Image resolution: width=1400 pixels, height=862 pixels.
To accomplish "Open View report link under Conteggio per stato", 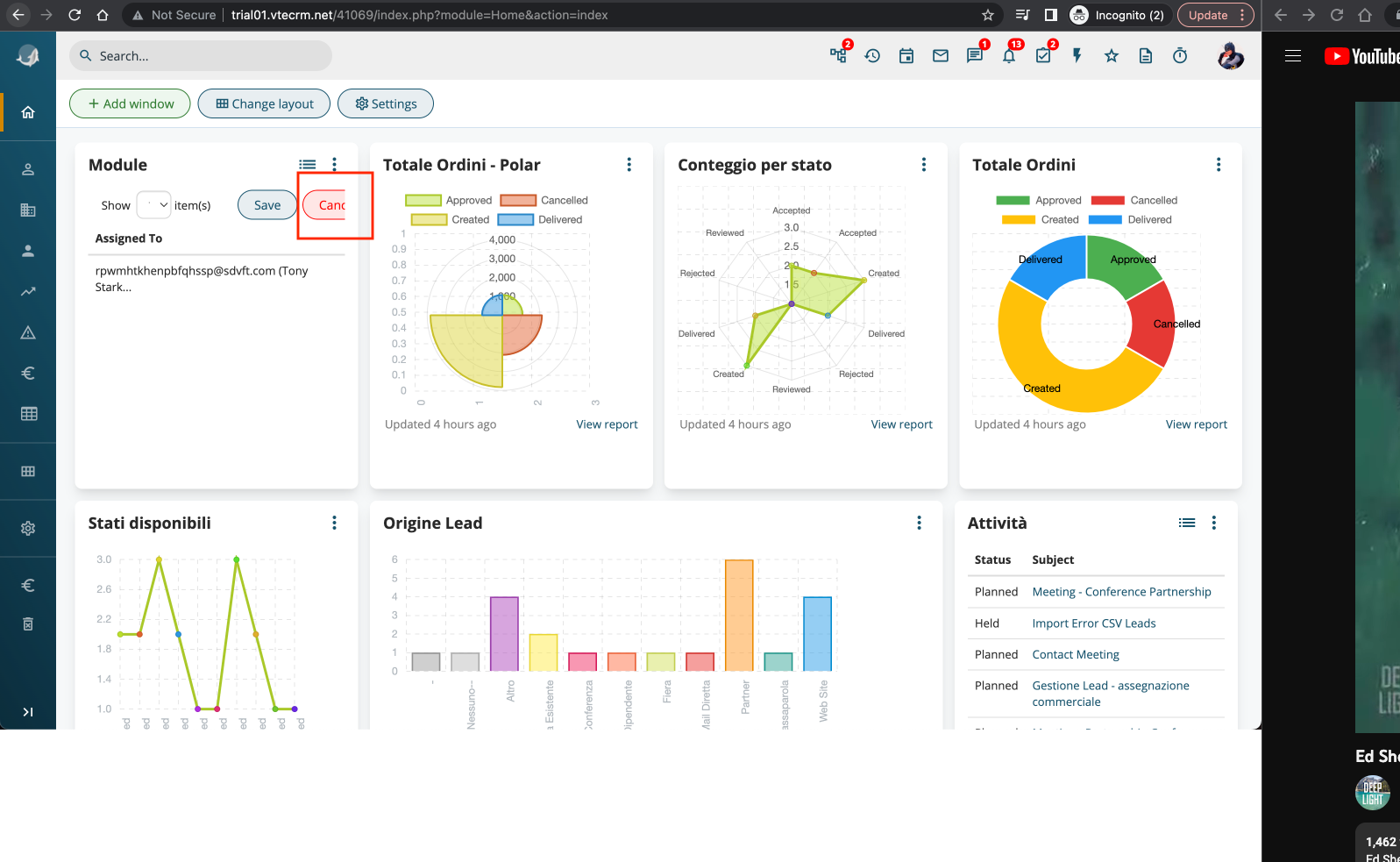I will (x=901, y=424).
